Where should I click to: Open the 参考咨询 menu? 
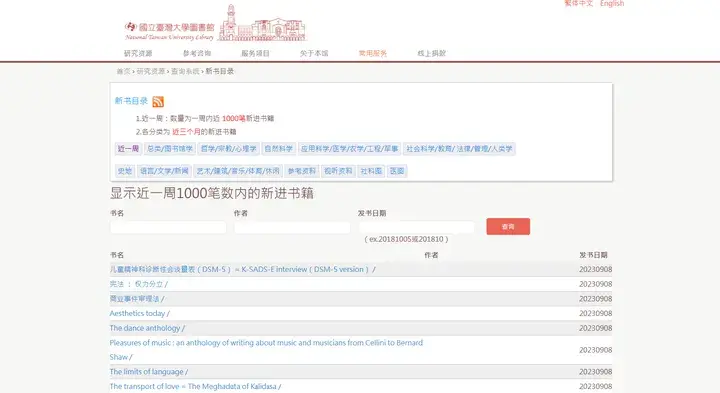click(197, 53)
